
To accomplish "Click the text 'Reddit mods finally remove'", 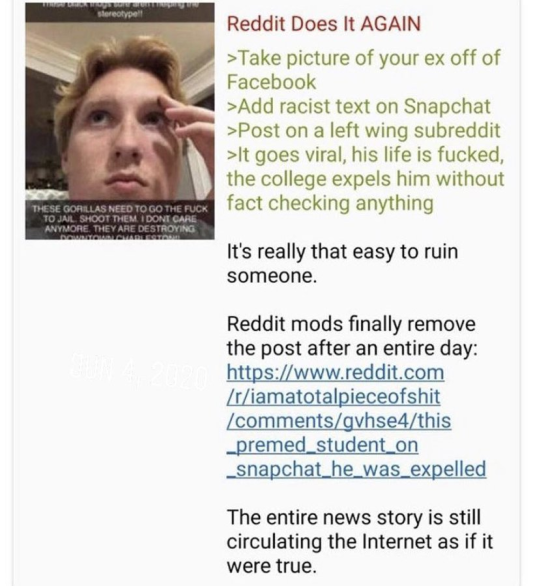I will click(x=351, y=324).
